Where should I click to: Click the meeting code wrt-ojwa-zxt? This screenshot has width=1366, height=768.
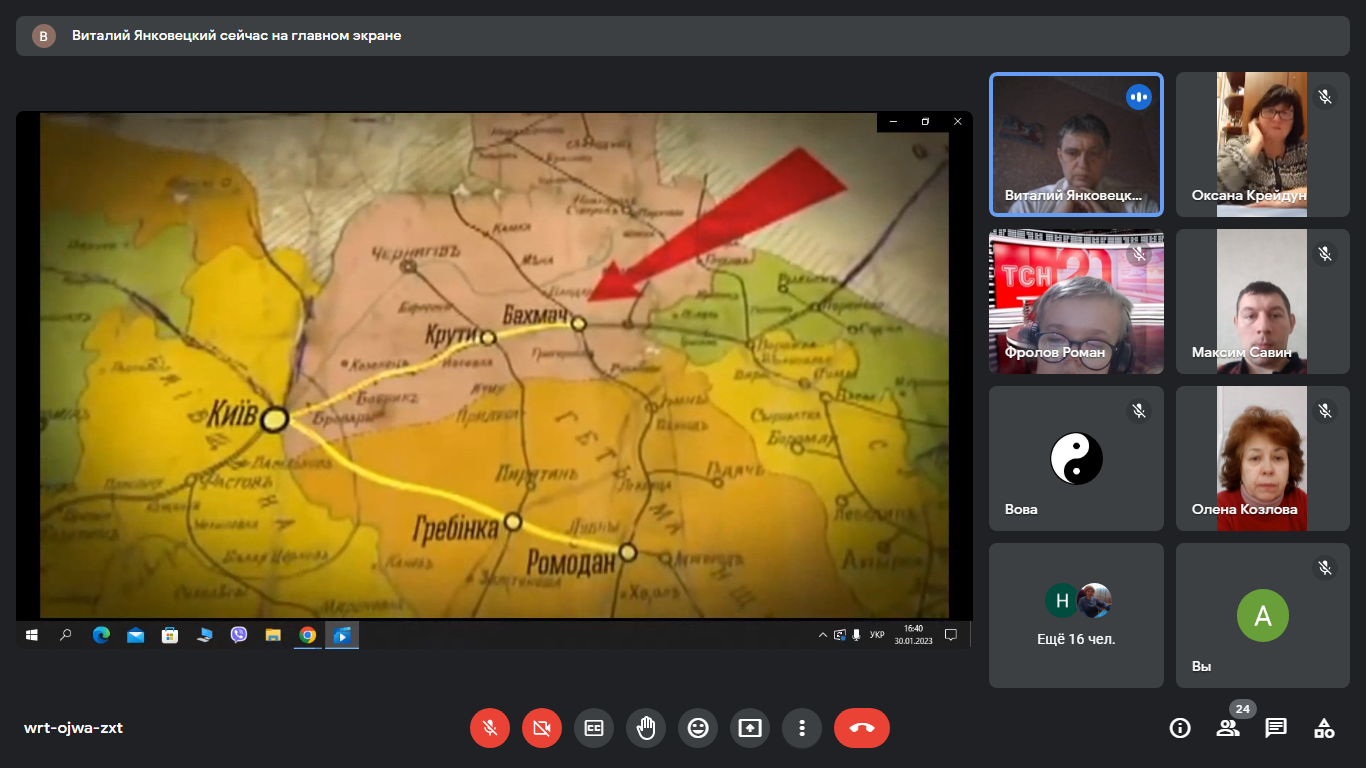pos(73,728)
